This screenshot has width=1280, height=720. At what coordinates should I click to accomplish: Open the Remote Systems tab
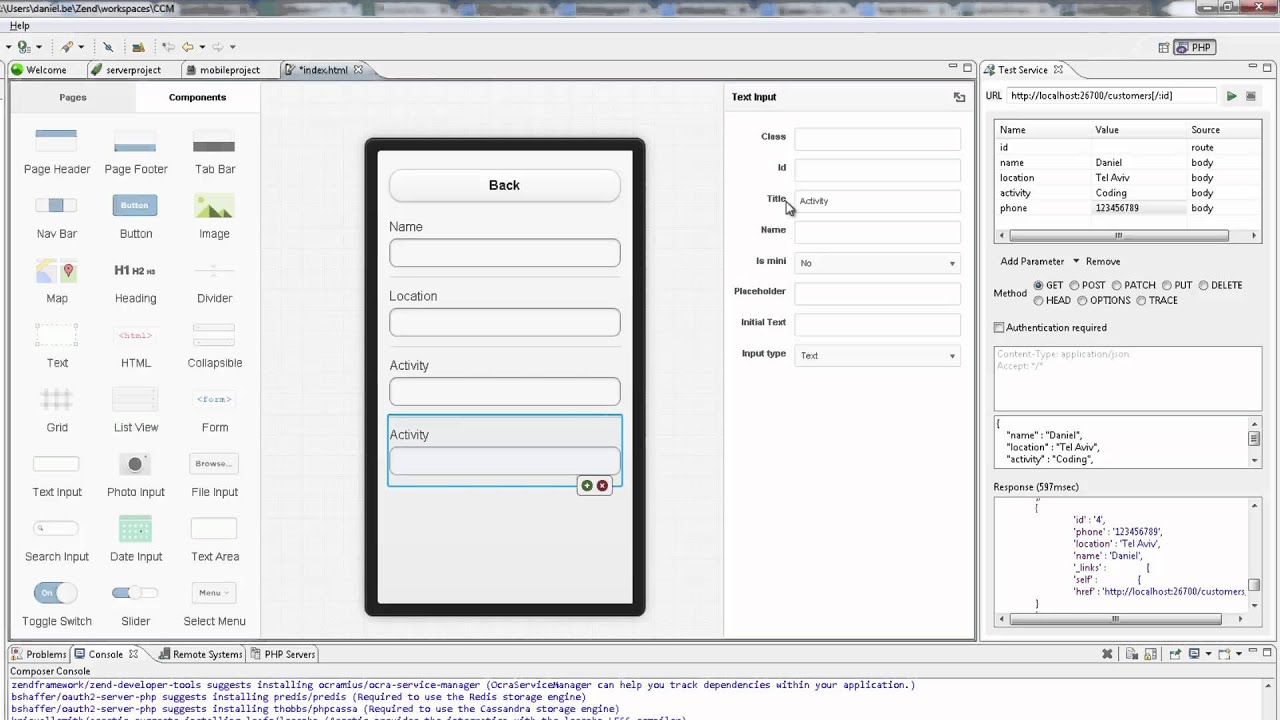coord(200,654)
